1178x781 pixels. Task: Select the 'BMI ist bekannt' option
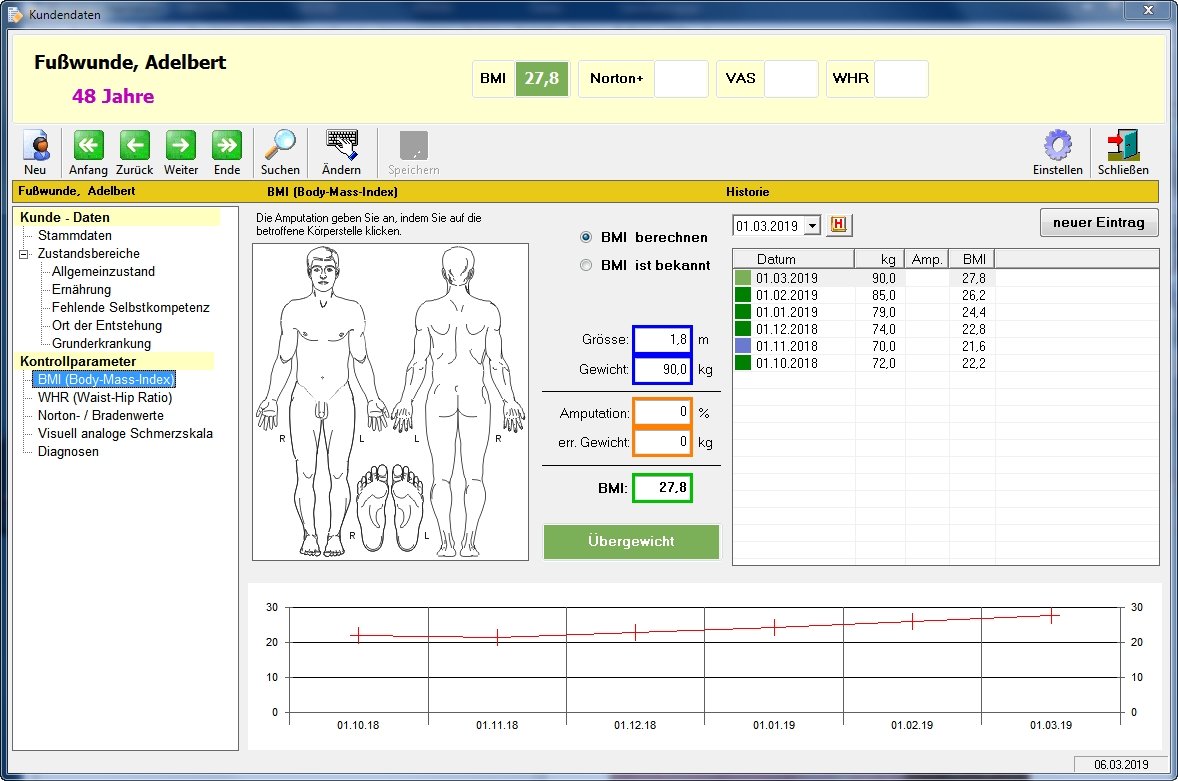coord(586,266)
